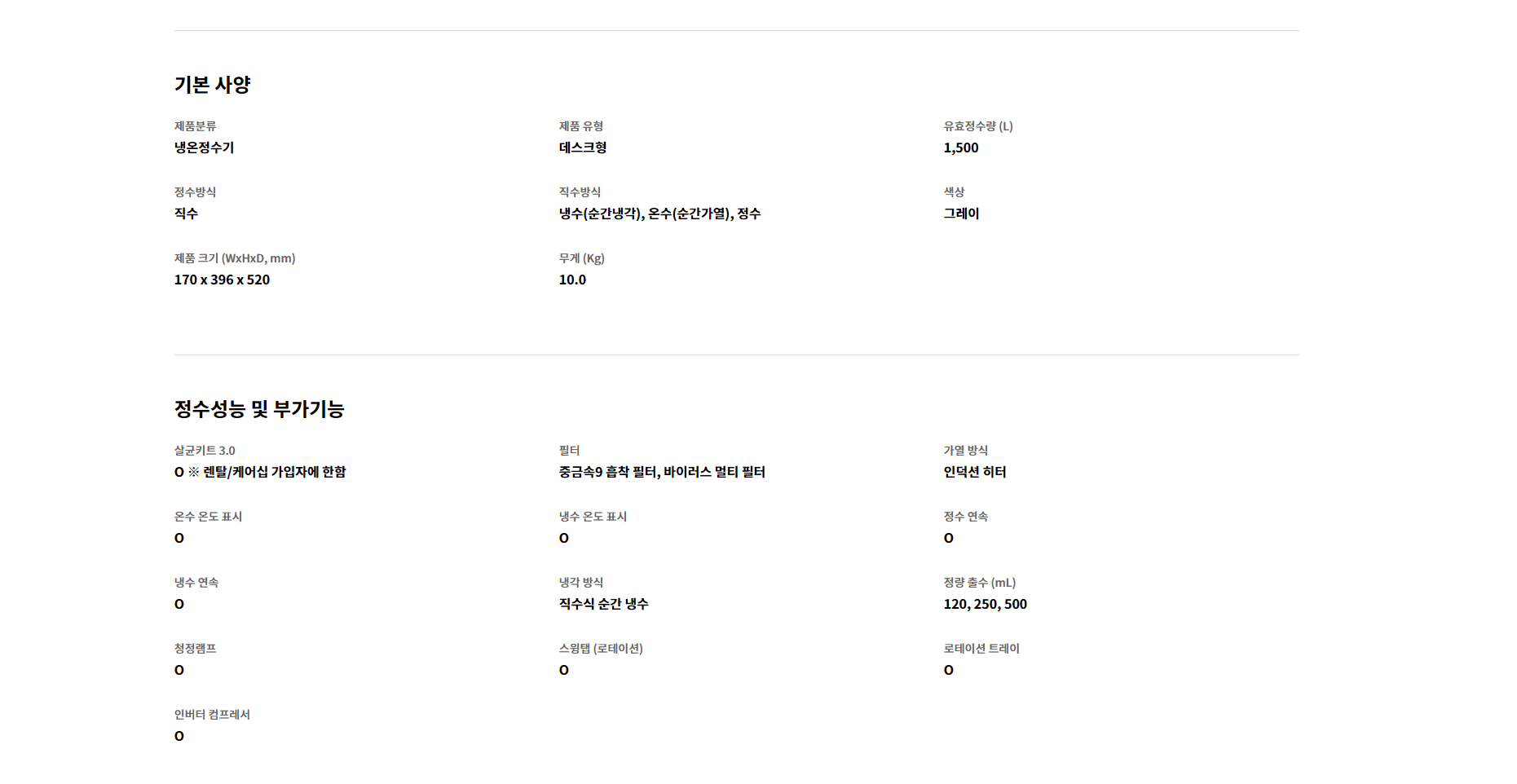Click the 스윙탭 (로테이션) label
Viewport: 1517px width, 784px height.
(601, 649)
